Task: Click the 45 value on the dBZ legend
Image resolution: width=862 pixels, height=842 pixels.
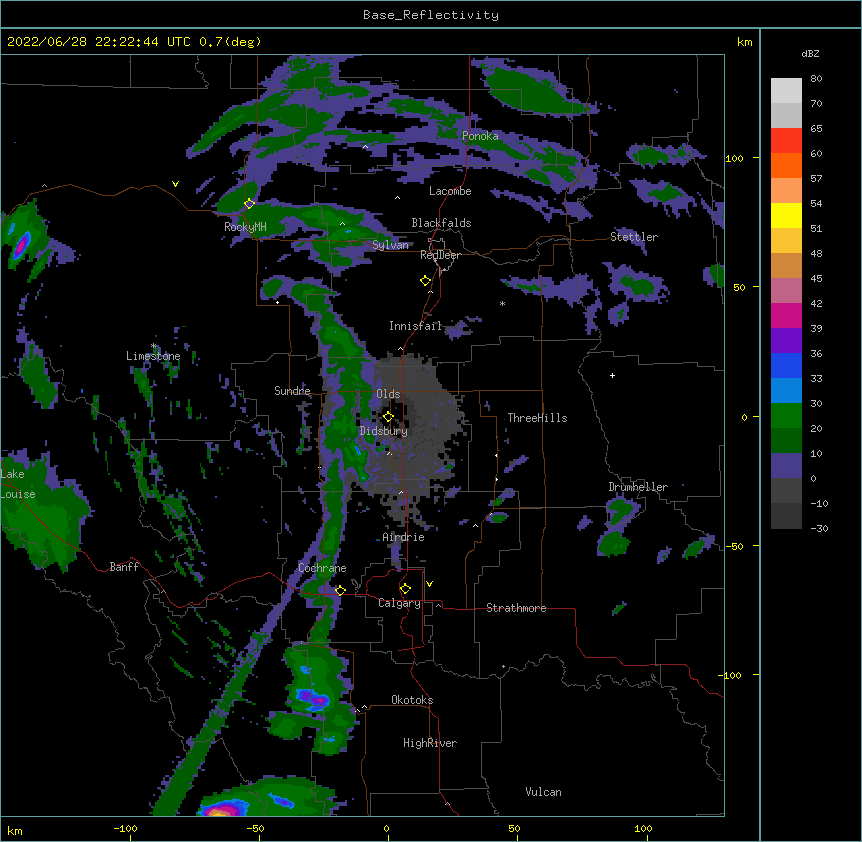Action: 816,279
